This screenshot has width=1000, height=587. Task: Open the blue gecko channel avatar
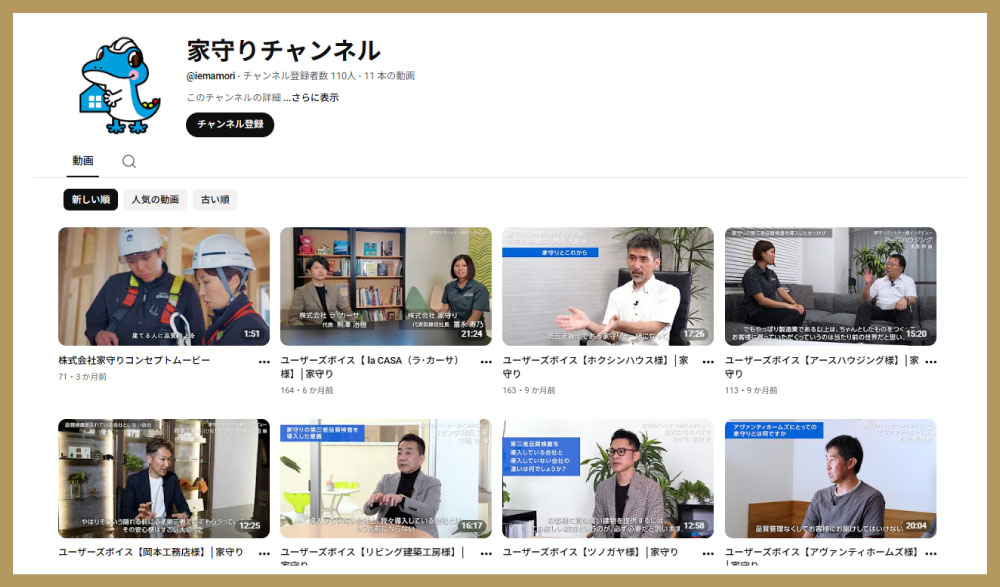tap(119, 85)
